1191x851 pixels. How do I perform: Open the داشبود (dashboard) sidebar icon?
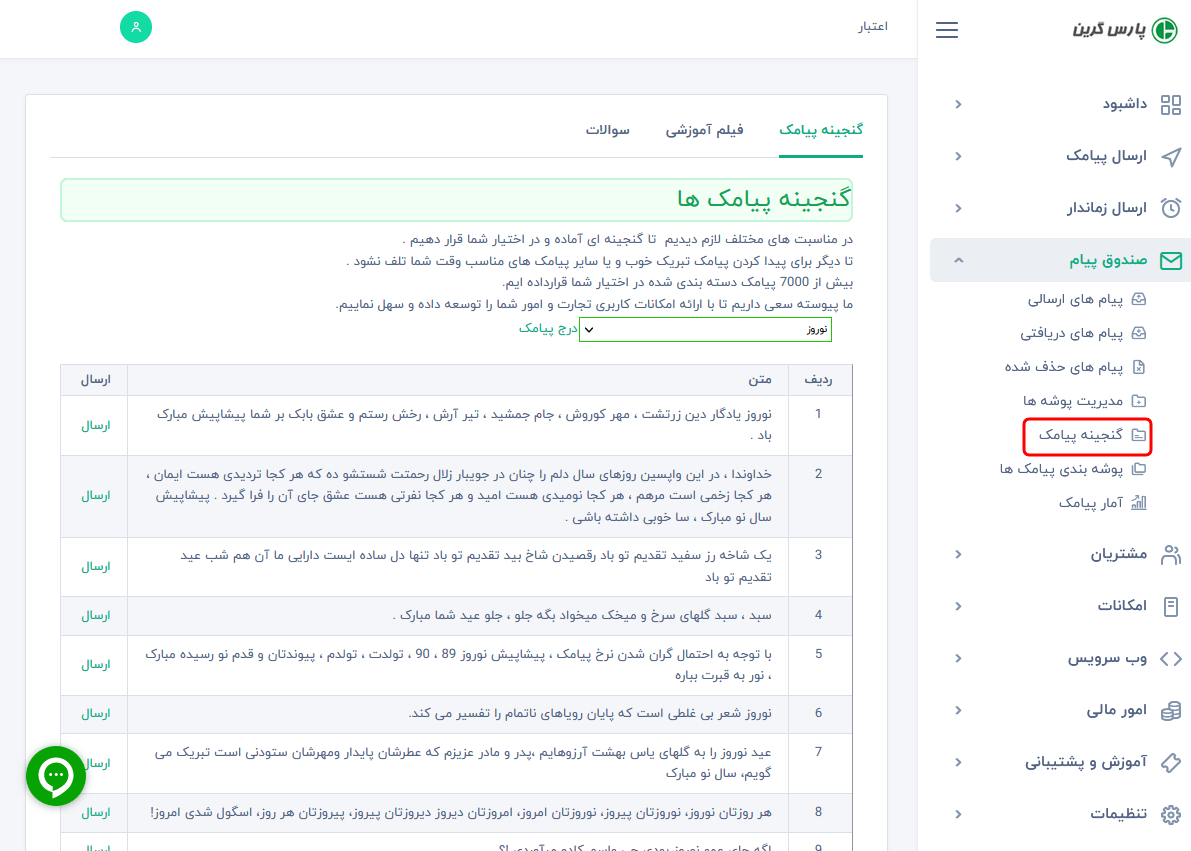click(1171, 104)
